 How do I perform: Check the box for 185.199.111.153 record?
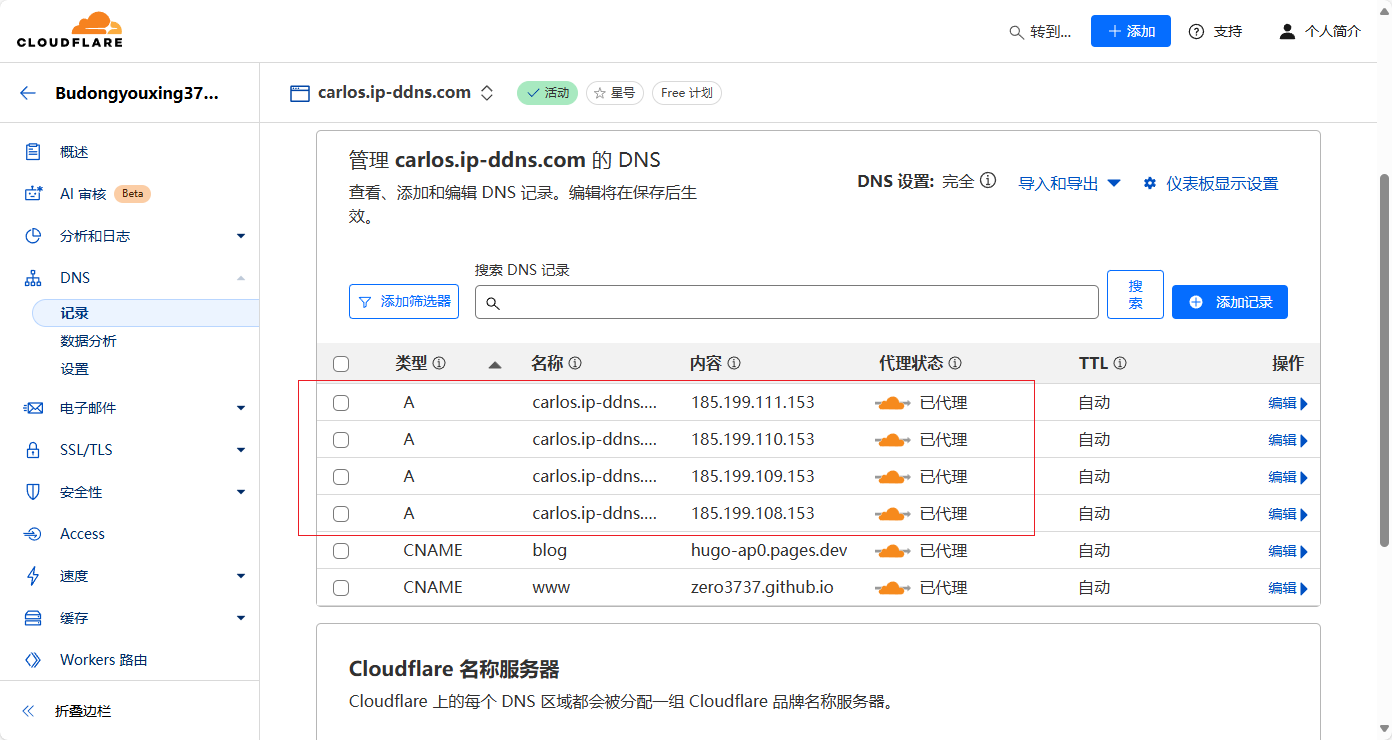pyautogui.click(x=341, y=403)
